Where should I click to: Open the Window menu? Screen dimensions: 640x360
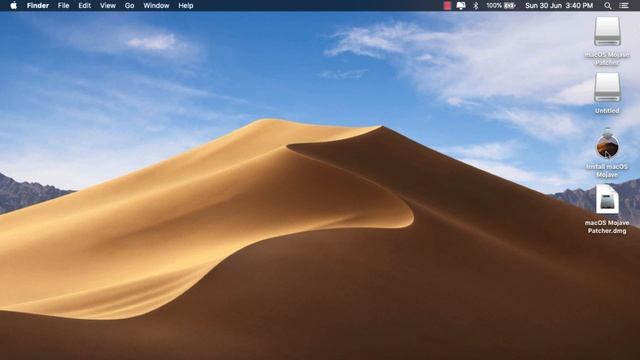(x=156, y=6)
